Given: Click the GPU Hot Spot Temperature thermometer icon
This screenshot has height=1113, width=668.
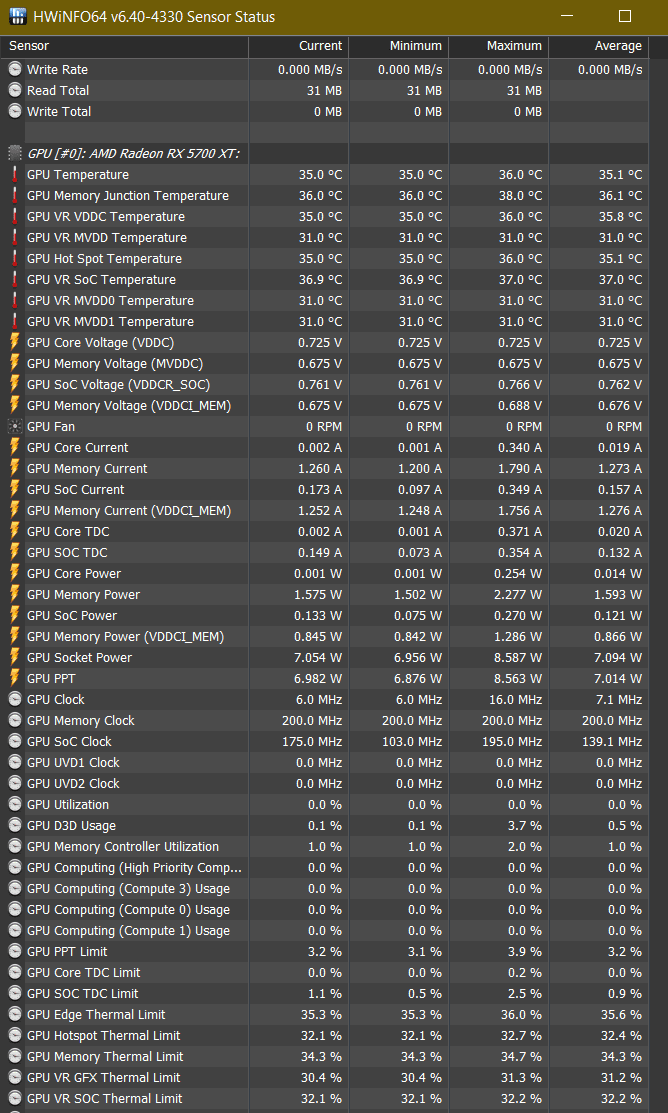Looking at the screenshot, I should tap(15, 258).
